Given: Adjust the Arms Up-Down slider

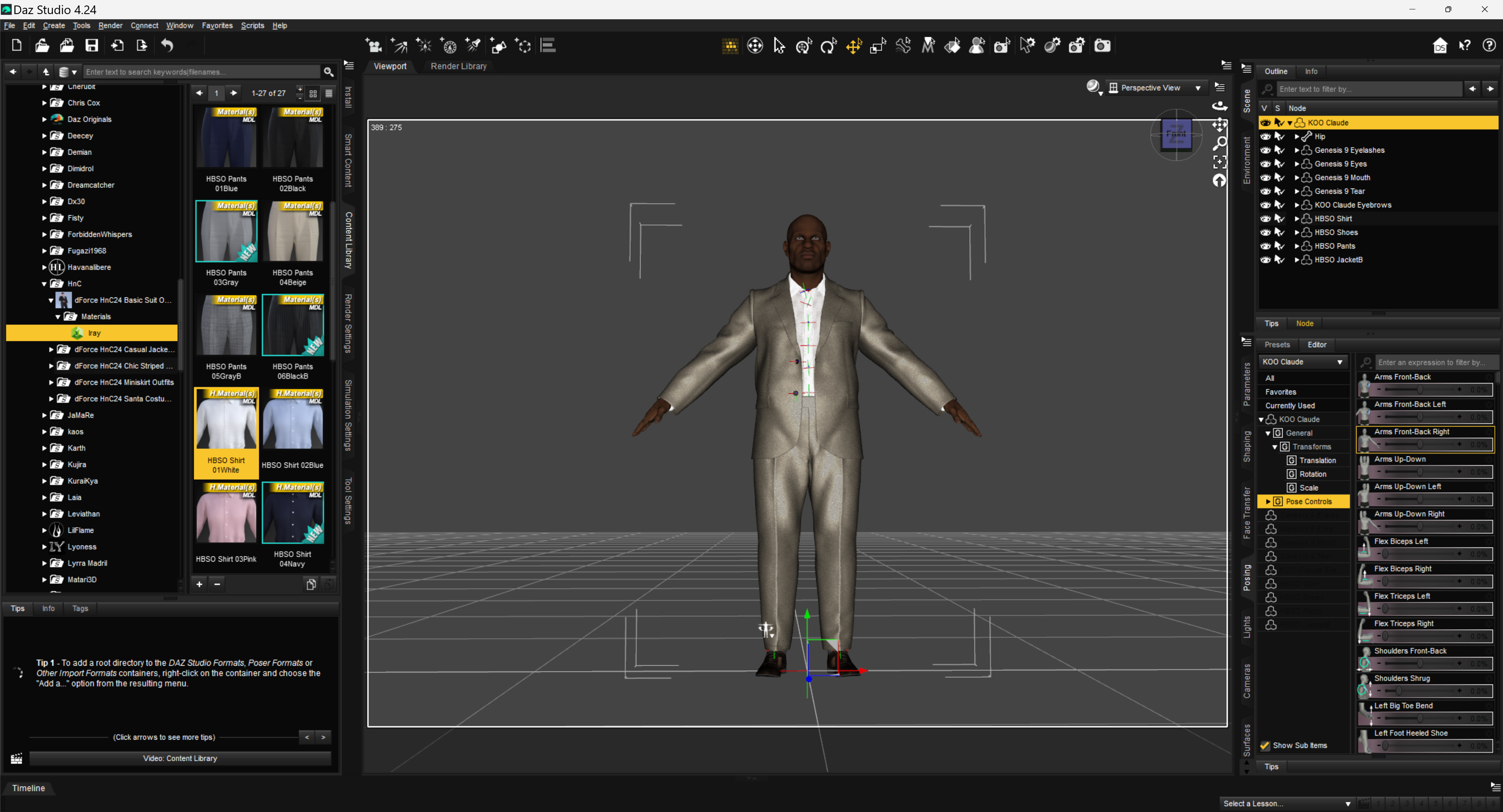Looking at the screenshot, I should pos(1420,471).
